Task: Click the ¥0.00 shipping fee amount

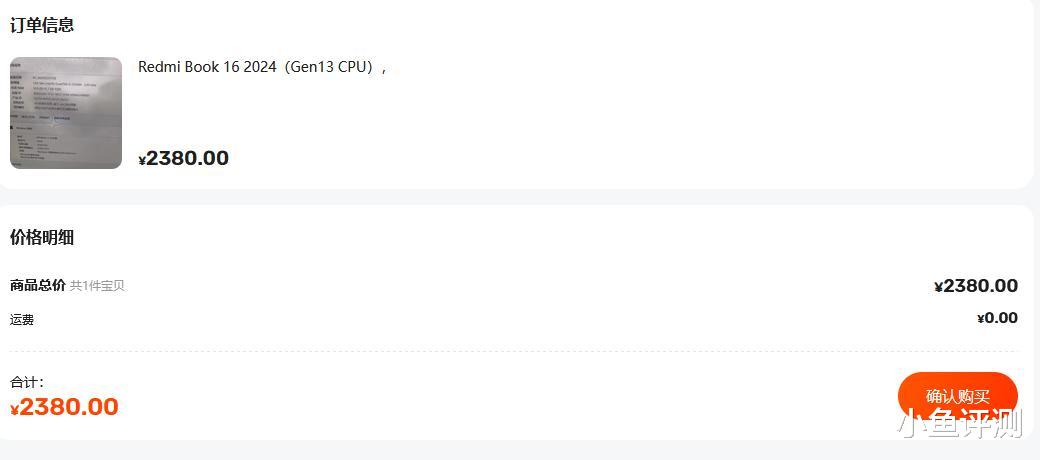Action: click(x=997, y=318)
